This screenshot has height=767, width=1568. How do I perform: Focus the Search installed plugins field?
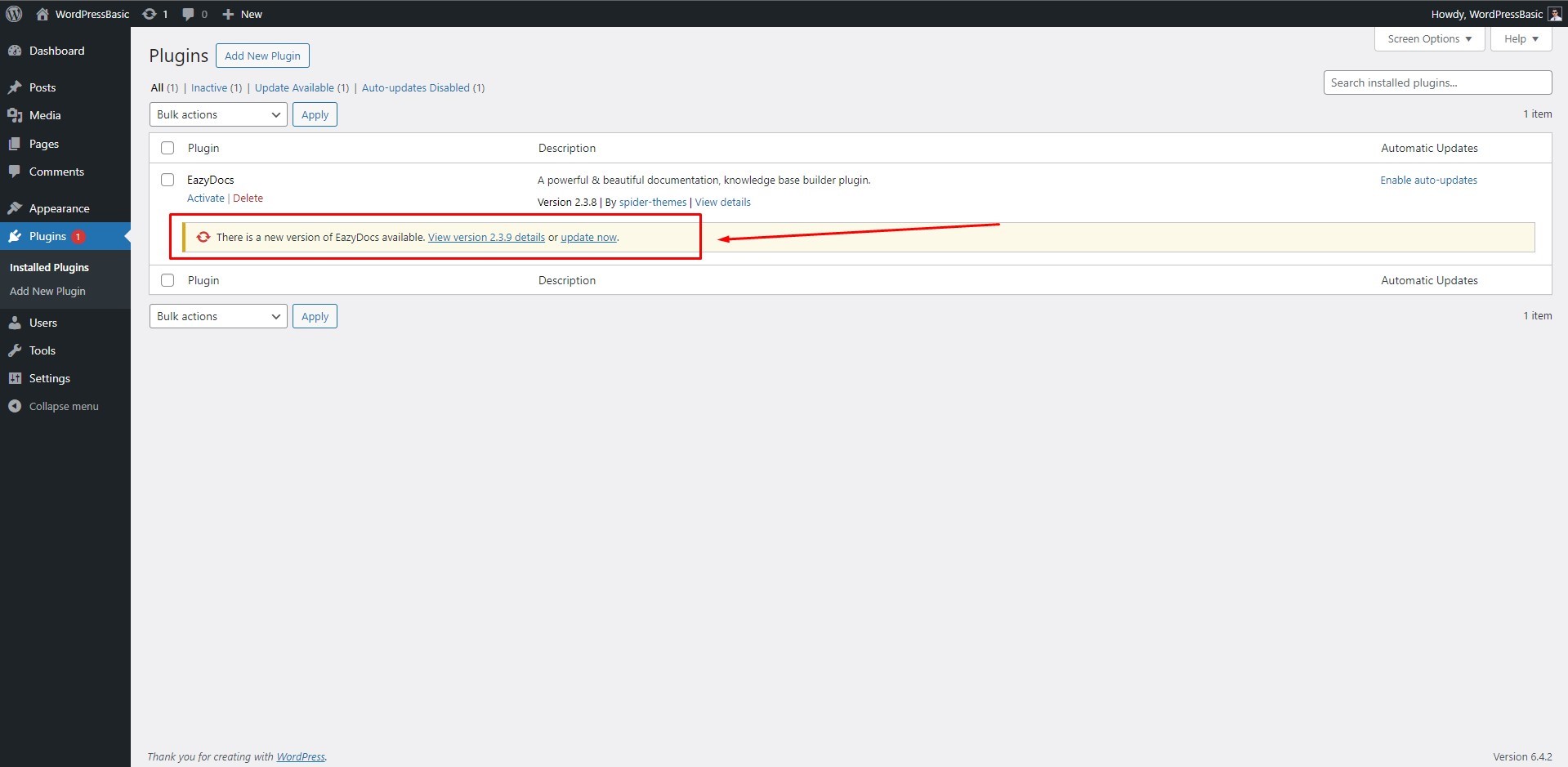tap(1437, 82)
